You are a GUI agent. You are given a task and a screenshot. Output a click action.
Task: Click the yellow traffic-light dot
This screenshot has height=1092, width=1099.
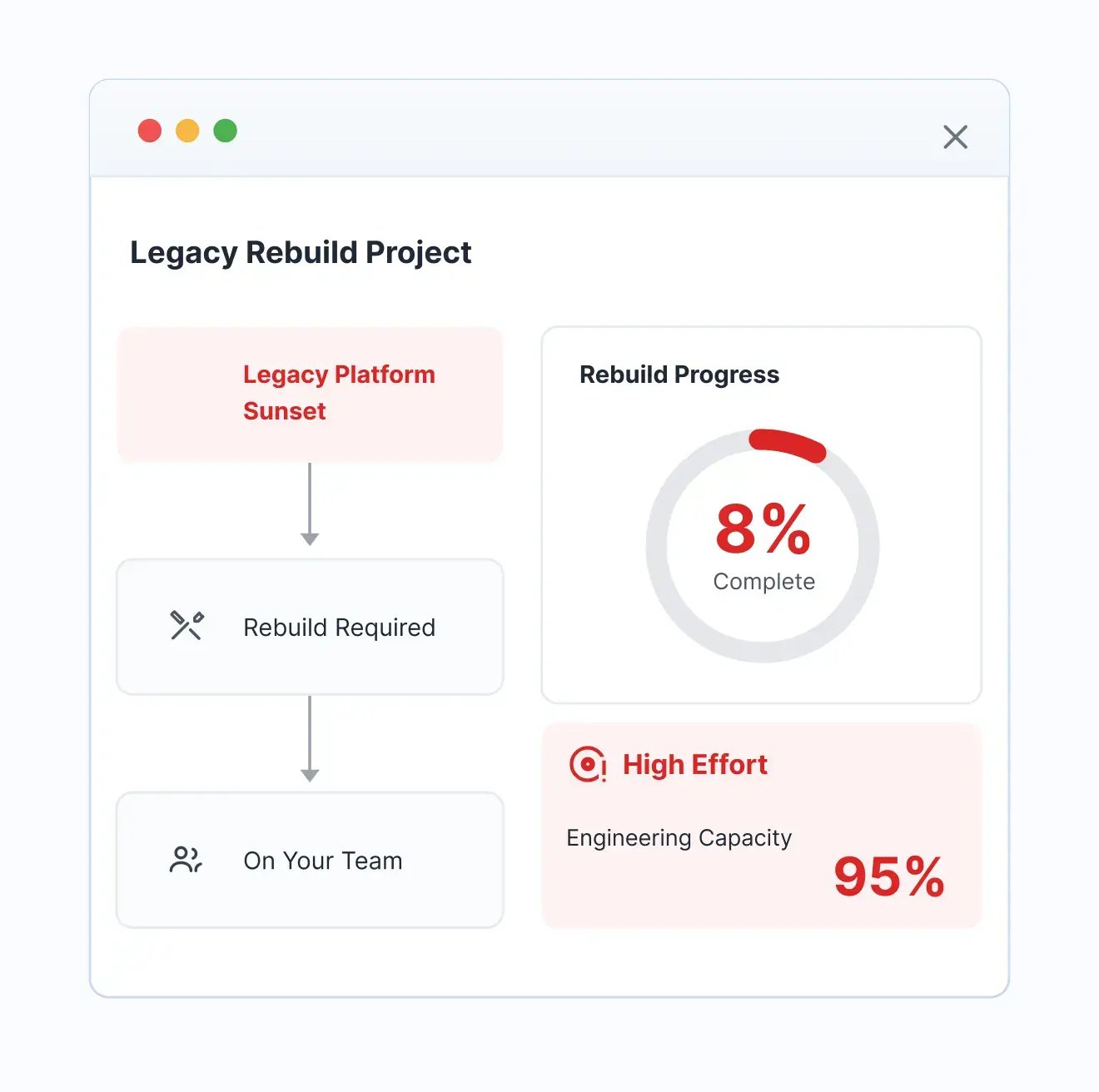pos(187,131)
